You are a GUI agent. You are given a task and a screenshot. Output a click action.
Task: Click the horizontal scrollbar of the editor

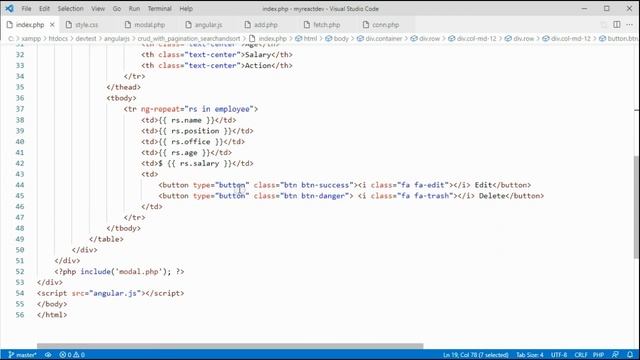(x=230, y=346)
